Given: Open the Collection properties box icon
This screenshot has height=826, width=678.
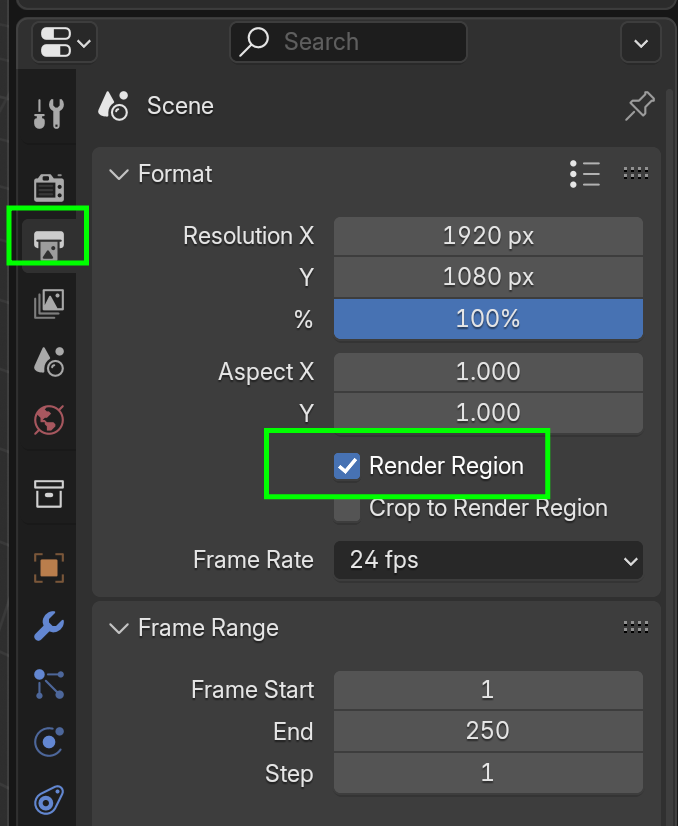Looking at the screenshot, I should pos(48,492).
